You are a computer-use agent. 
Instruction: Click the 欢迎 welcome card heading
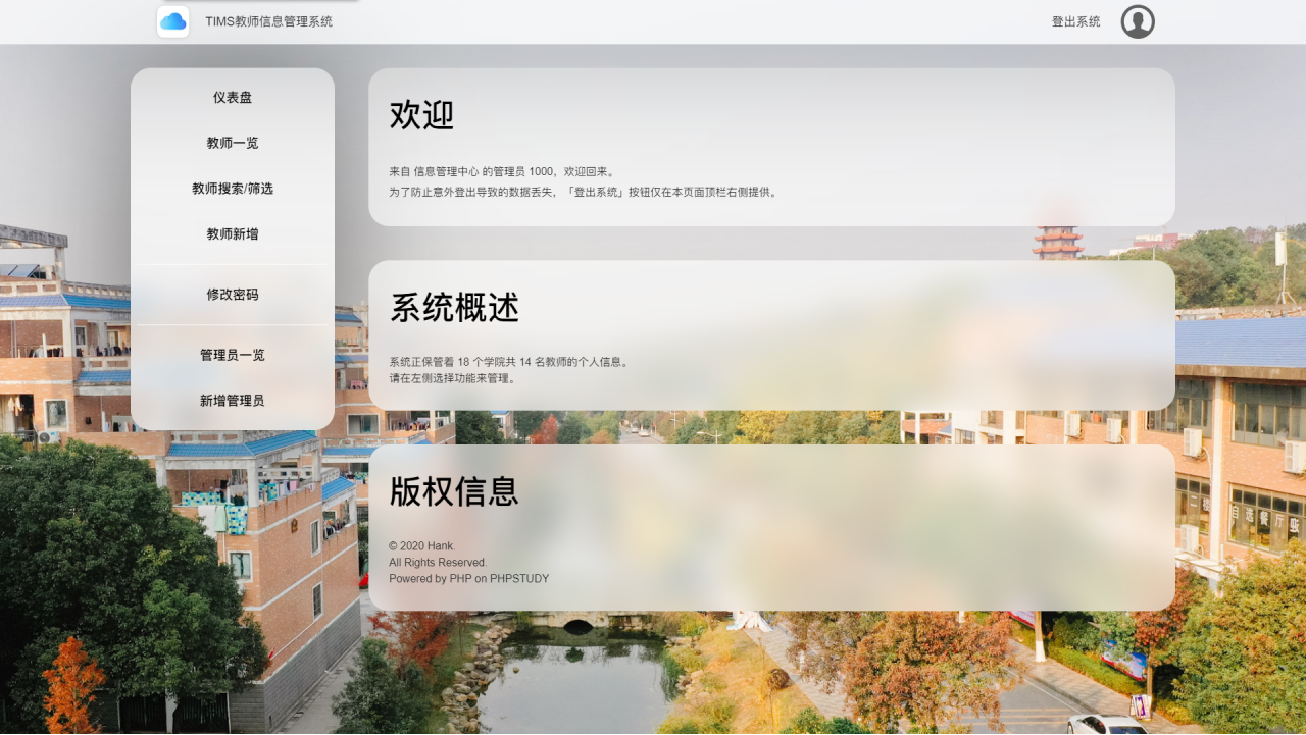(423, 115)
